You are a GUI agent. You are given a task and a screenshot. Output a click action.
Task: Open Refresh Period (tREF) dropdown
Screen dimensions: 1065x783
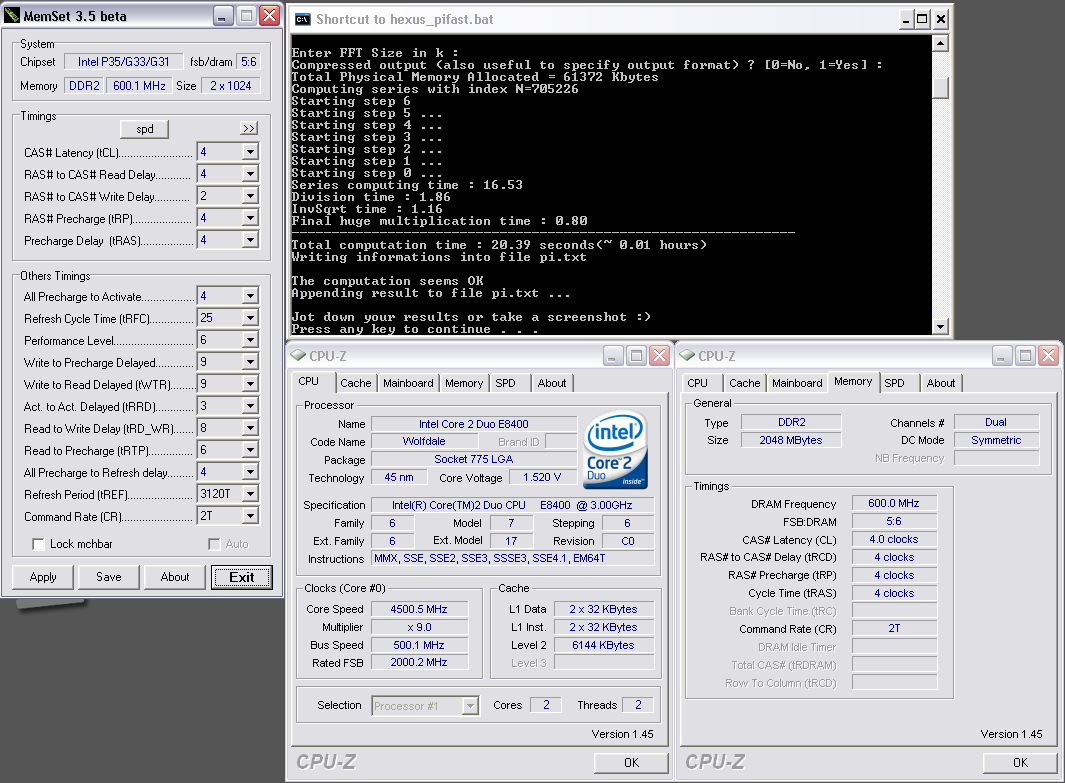pos(250,494)
